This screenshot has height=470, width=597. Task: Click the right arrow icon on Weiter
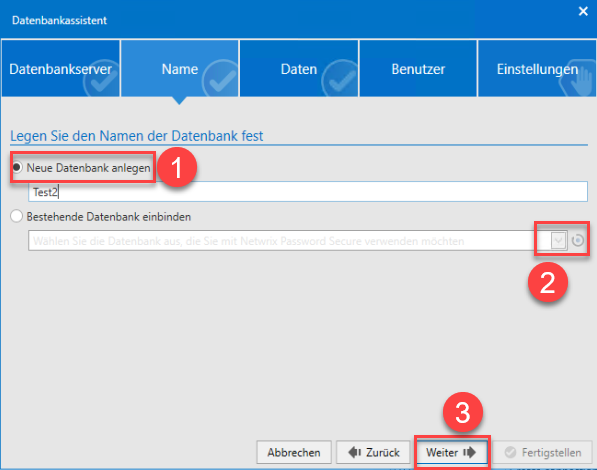click(469, 452)
